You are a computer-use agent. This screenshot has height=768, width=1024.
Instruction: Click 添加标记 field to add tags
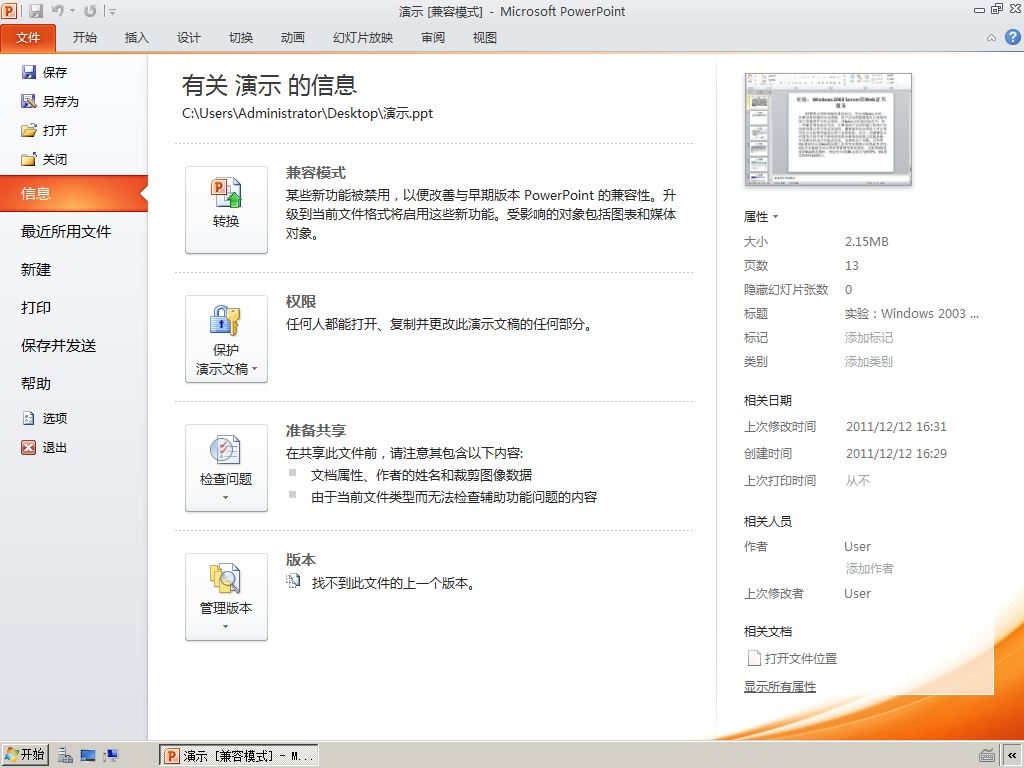click(869, 338)
